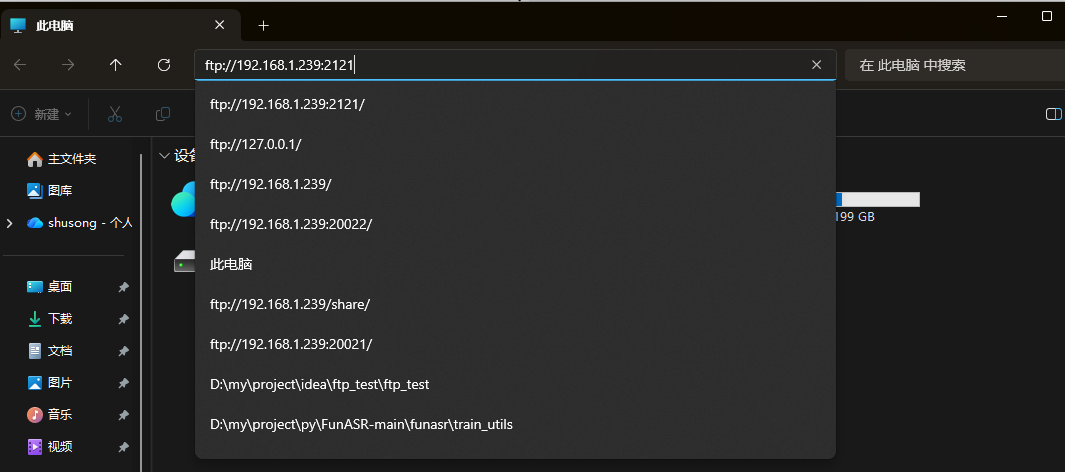Toggle the preview pane button

(x=1052, y=114)
